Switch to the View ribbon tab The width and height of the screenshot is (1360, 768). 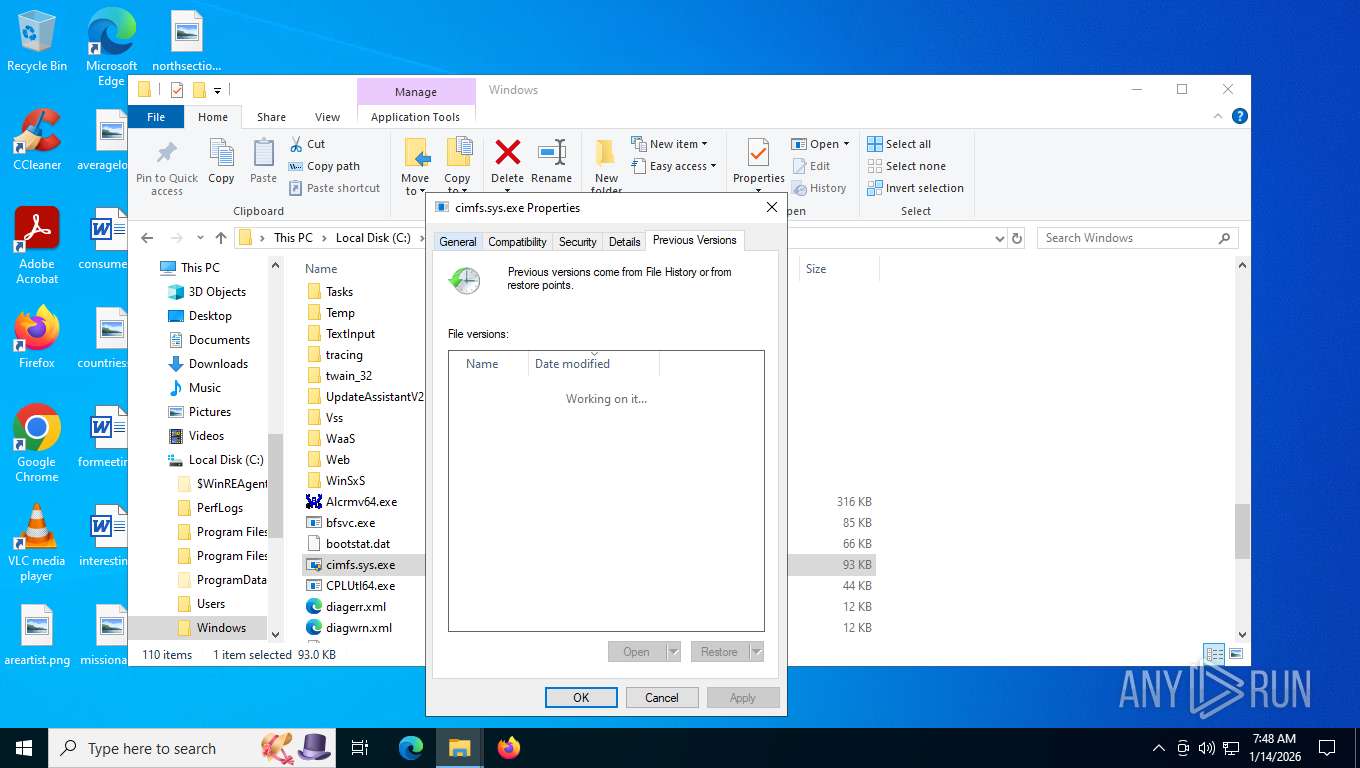[x=327, y=117]
